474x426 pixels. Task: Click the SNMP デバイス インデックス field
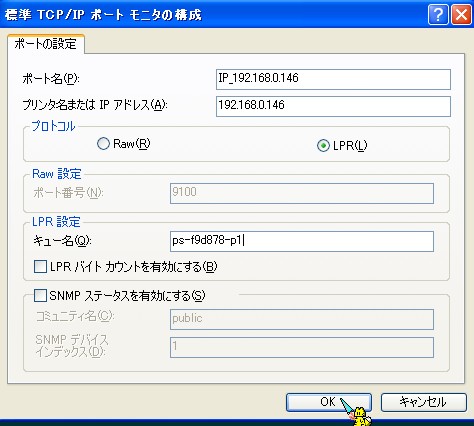click(x=302, y=347)
